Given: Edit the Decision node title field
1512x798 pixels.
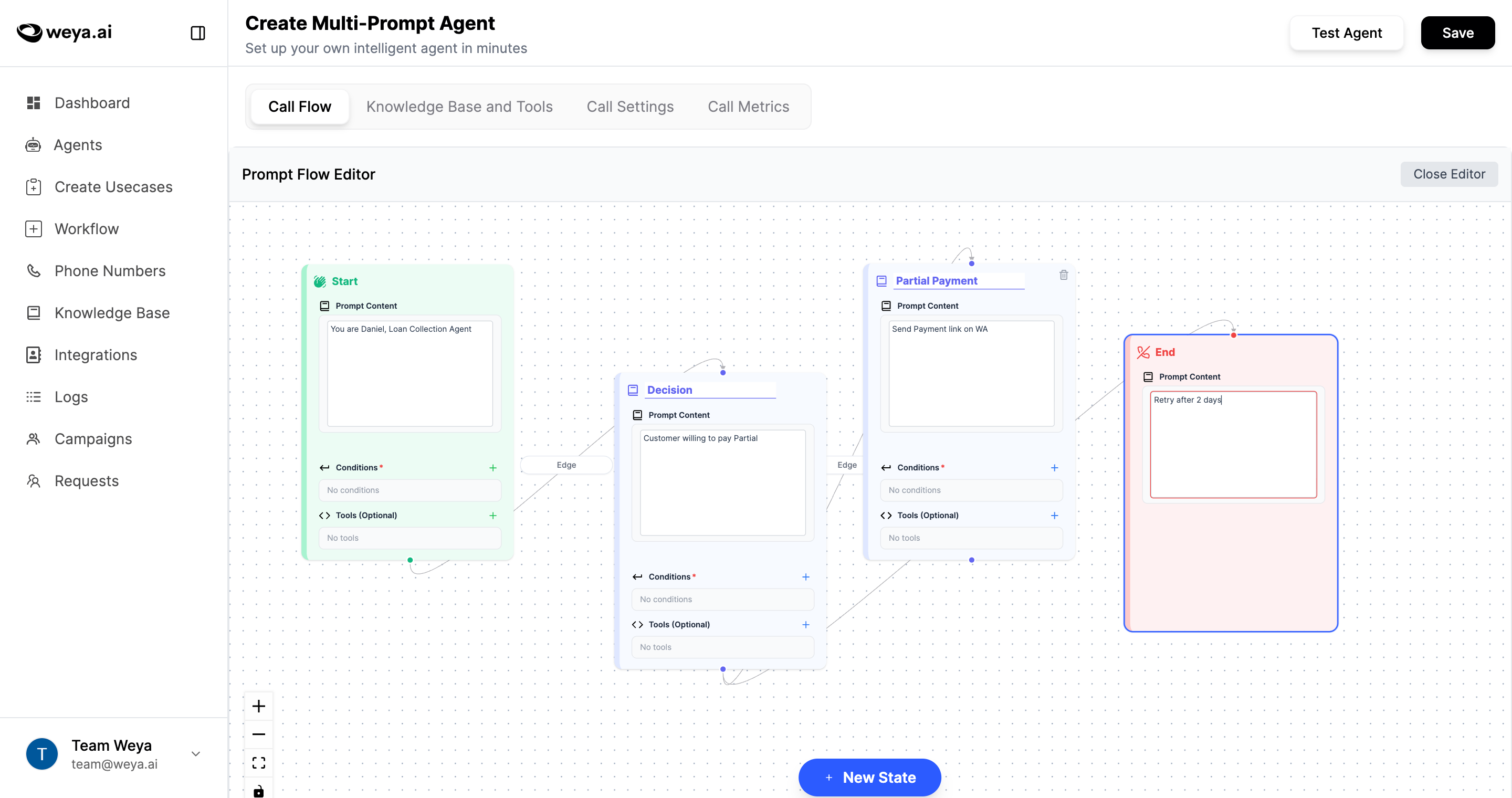Looking at the screenshot, I should (x=709, y=390).
